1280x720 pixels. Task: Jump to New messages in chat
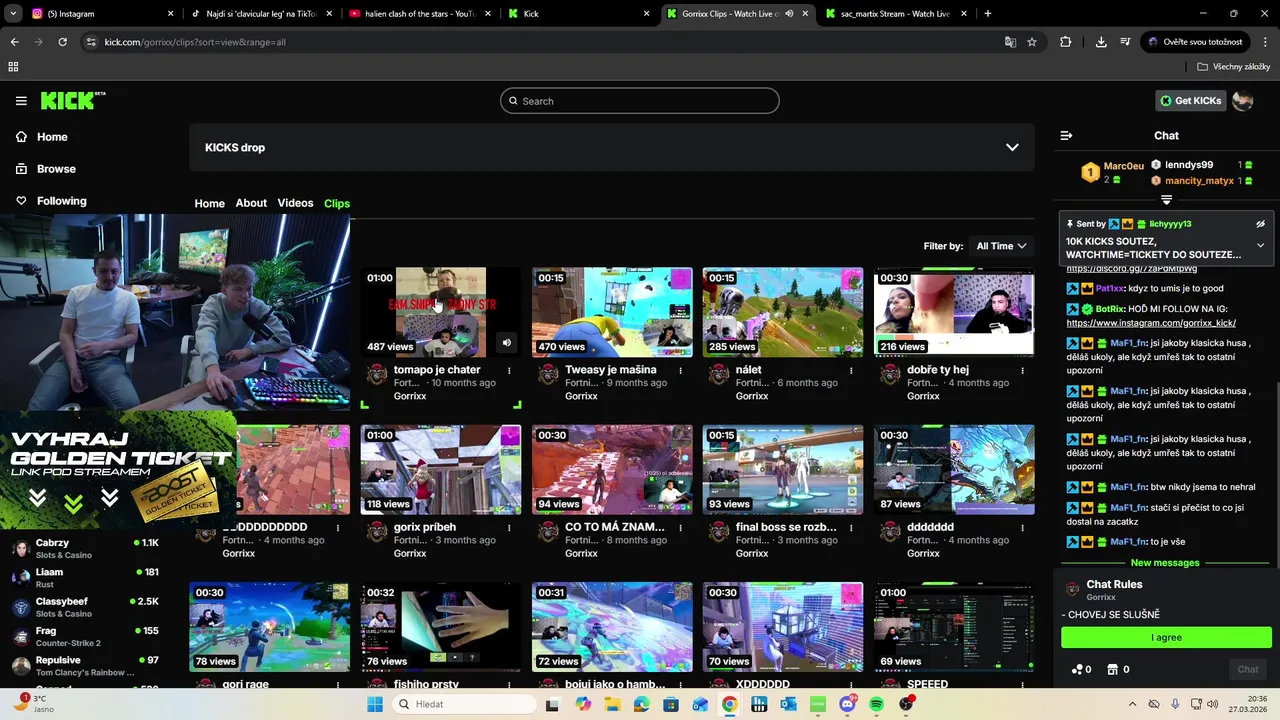pyautogui.click(x=1164, y=563)
